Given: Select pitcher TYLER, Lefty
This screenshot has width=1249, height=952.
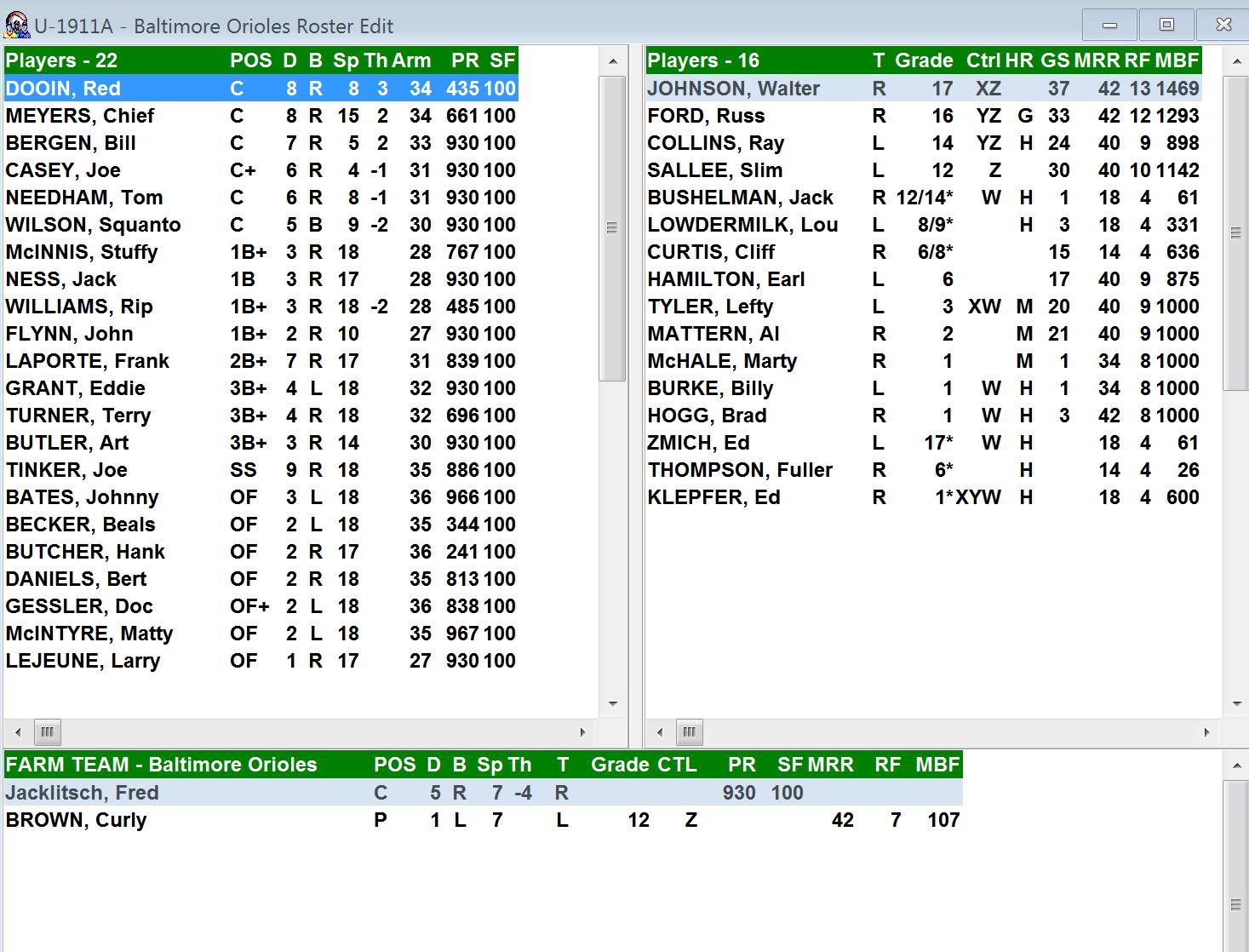Looking at the screenshot, I should pyautogui.click(x=924, y=307).
